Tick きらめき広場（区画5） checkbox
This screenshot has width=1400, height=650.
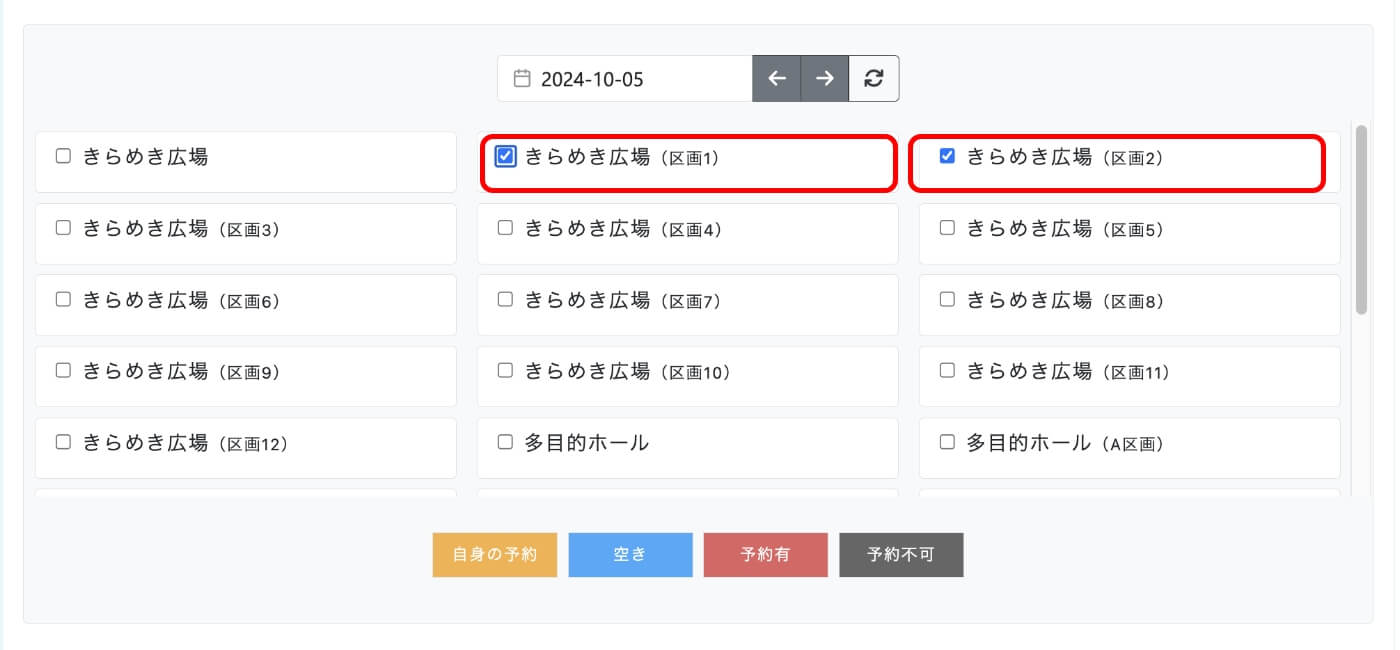point(948,228)
